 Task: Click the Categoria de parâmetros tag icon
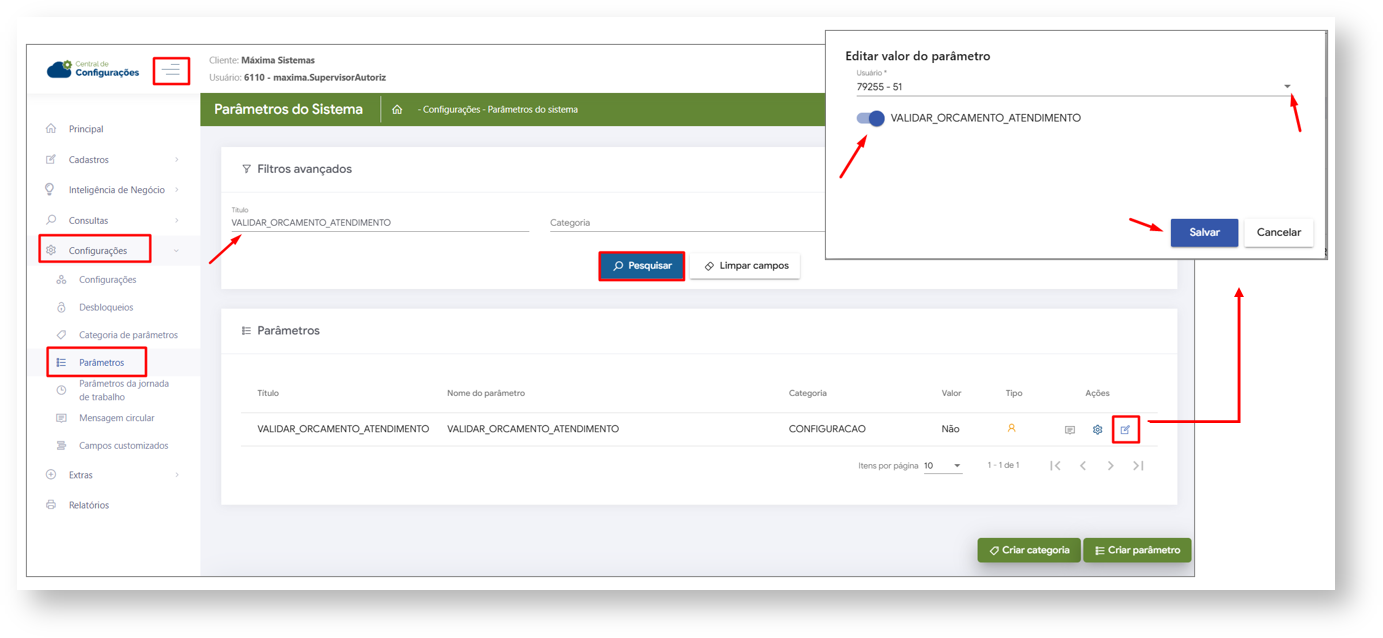(x=61, y=335)
